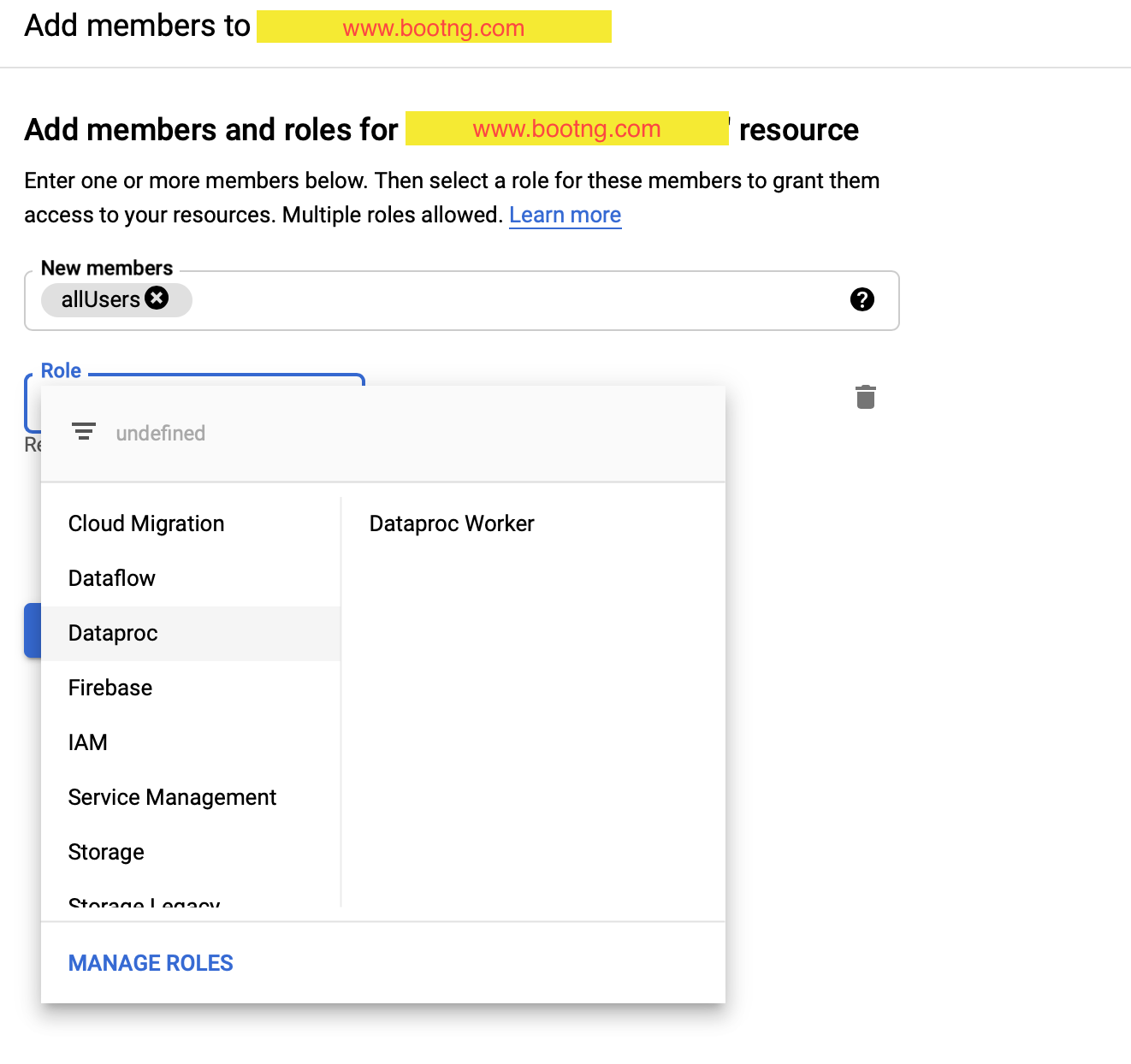This screenshot has height=1064, width=1131.
Task: Open the Learn more link
Action: point(565,215)
